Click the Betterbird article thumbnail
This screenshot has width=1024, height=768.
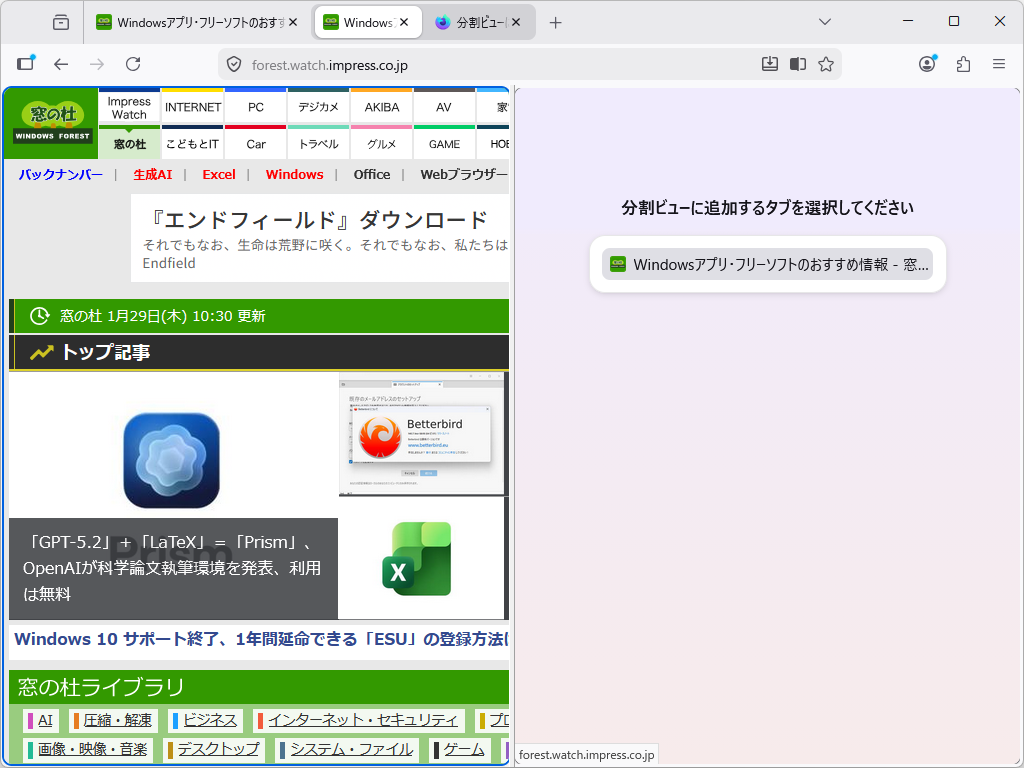pos(422,435)
